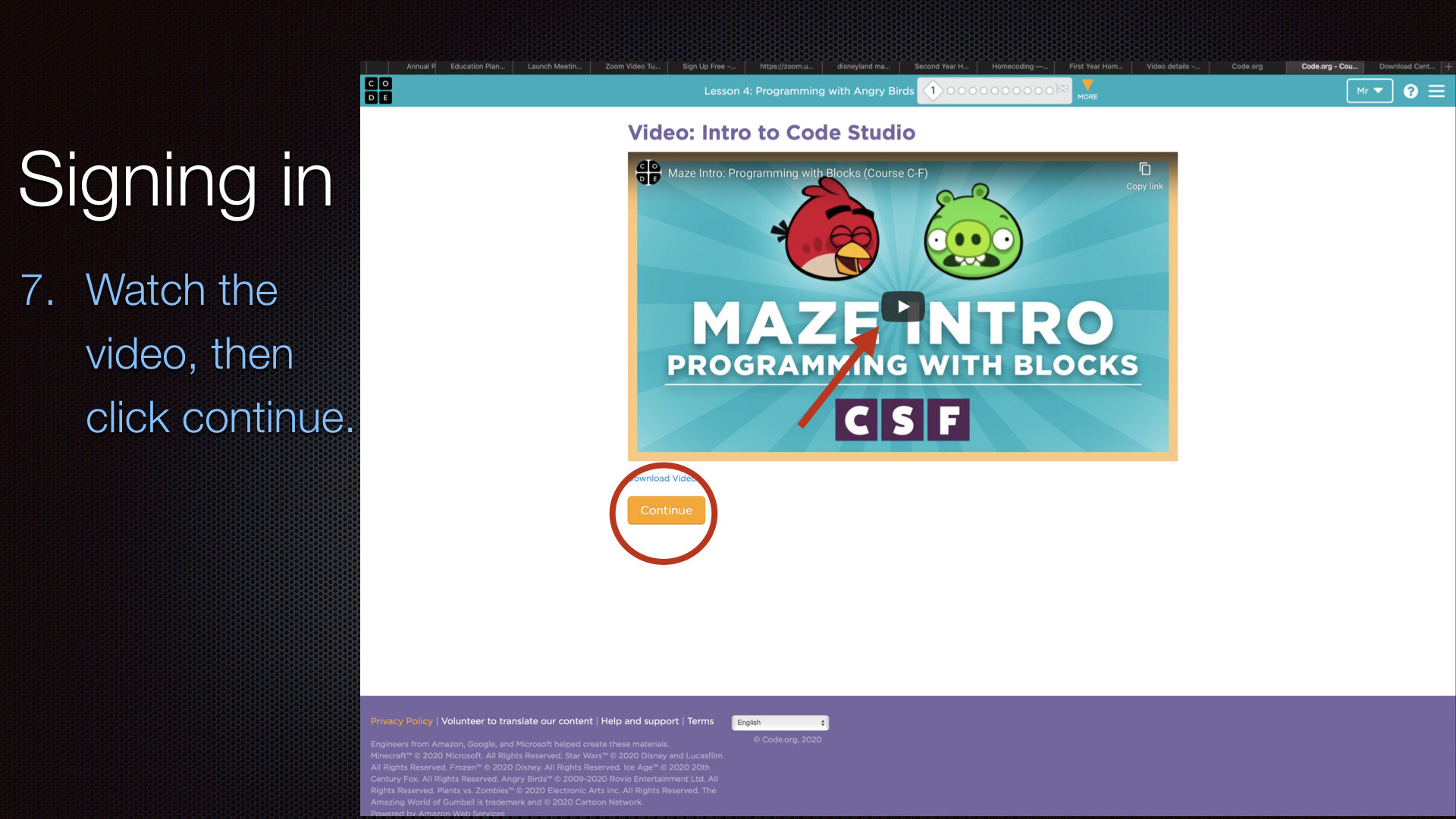
Task: Switch to the https://zoom.u... browser tab
Action: 786,67
